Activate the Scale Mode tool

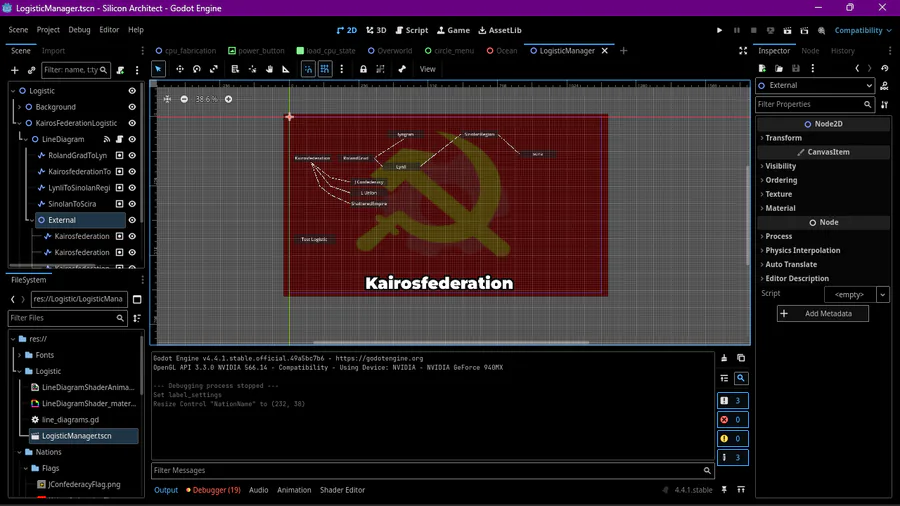[x=214, y=69]
